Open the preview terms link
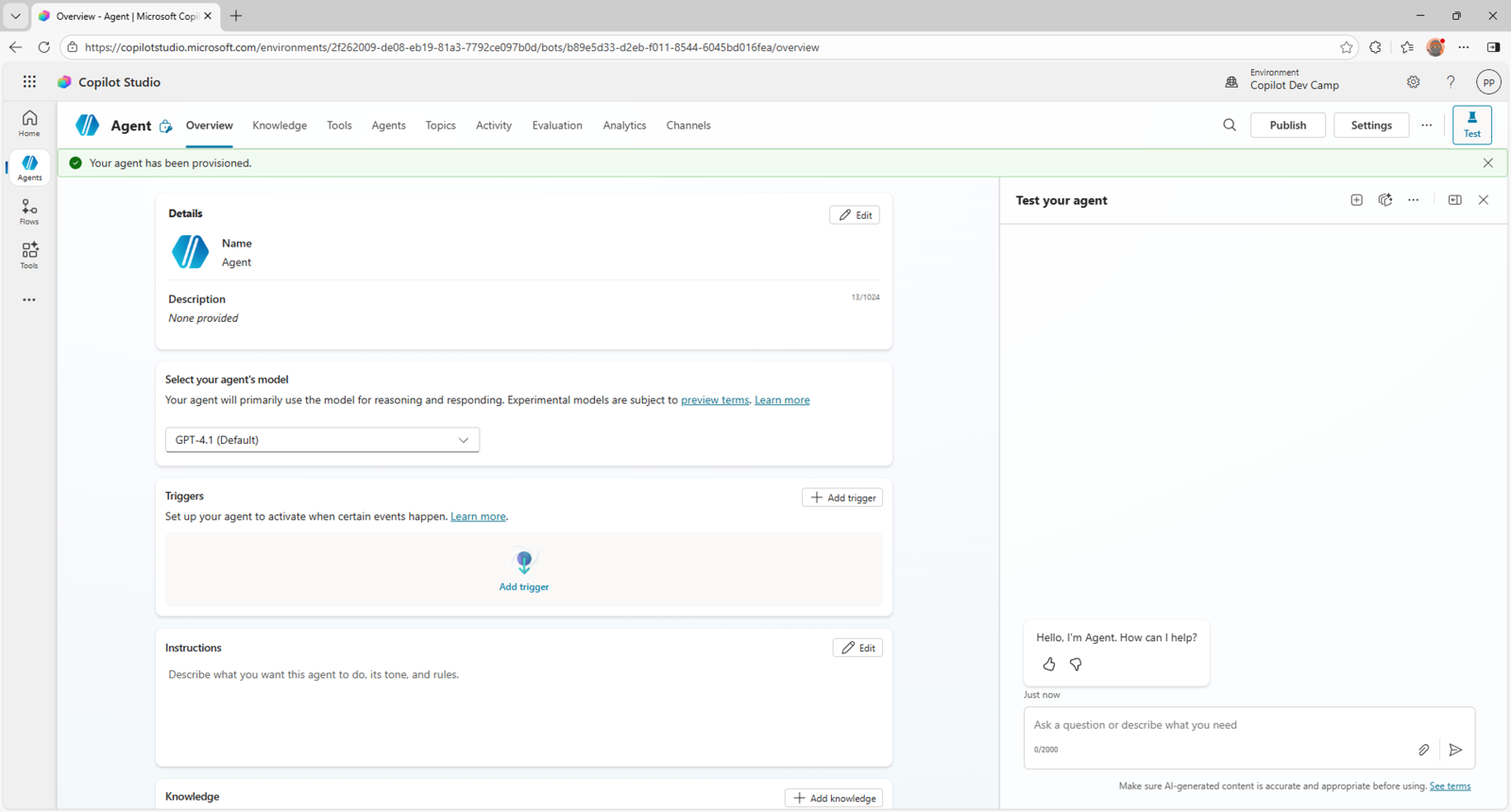Screen dimensions: 1511x812 [715, 400]
